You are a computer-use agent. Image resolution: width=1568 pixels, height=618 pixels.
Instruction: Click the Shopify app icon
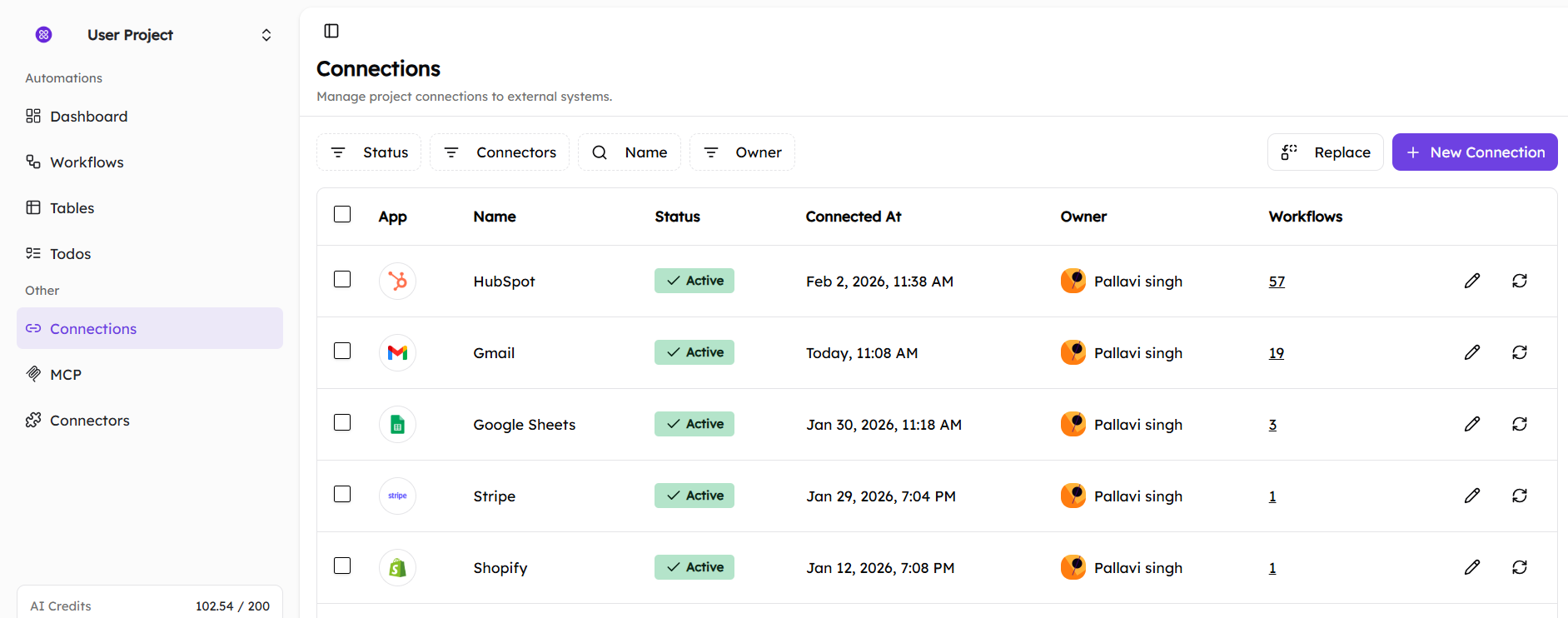point(397,567)
